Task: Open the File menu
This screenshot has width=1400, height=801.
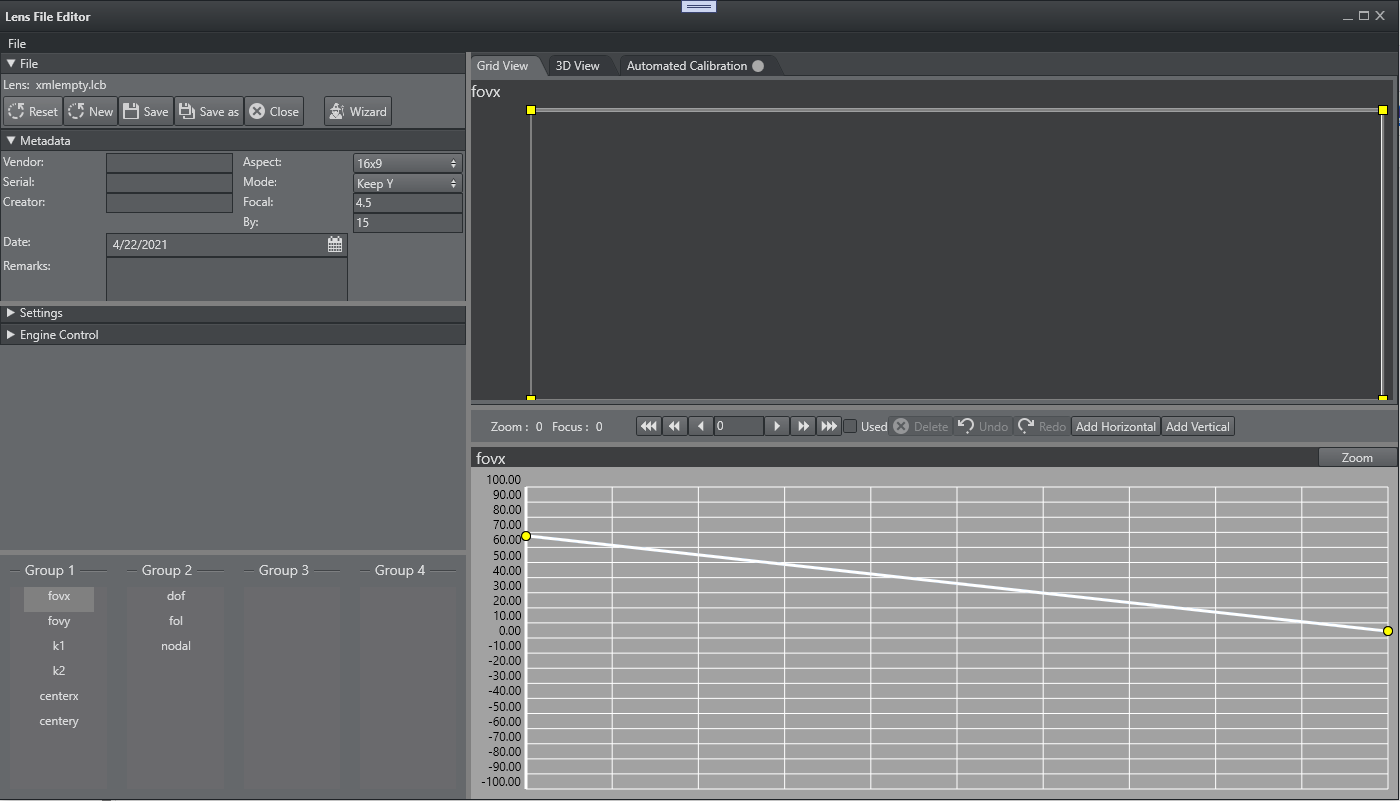Action: click(x=17, y=44)
